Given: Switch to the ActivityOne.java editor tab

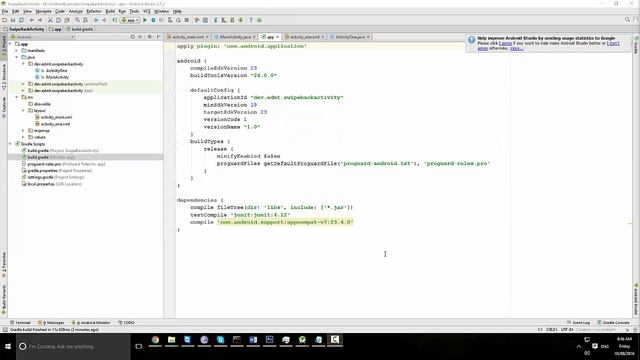Looking at the screenshot, I should pyautogui.click(x=350, y=37).
